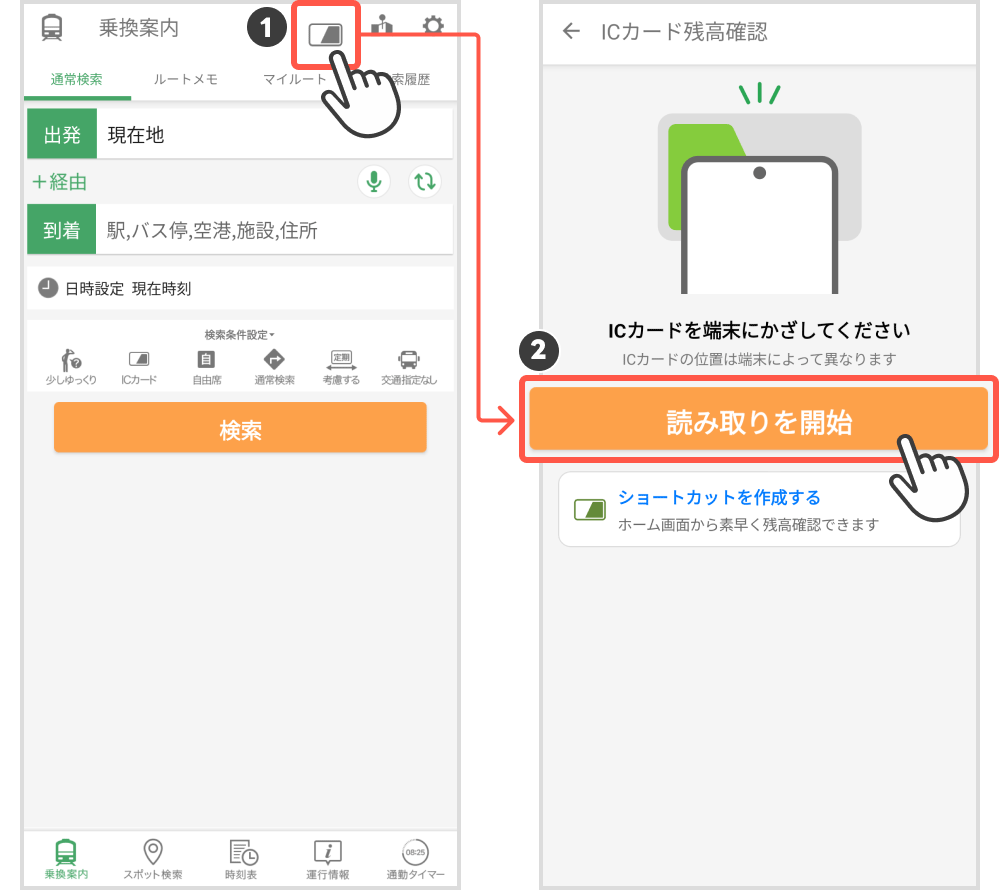
Task: Open the 検索条件設定 dropdown
Action: click(x=240, y=336)
